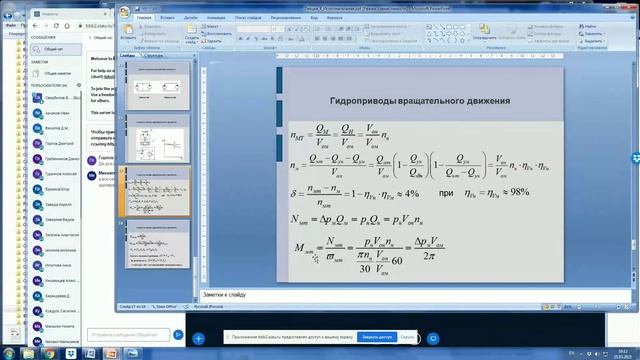Viewport: 640px width, 360px height.
Task: Click Восстановить in the slides group
Action: click(x=216, y=34)
